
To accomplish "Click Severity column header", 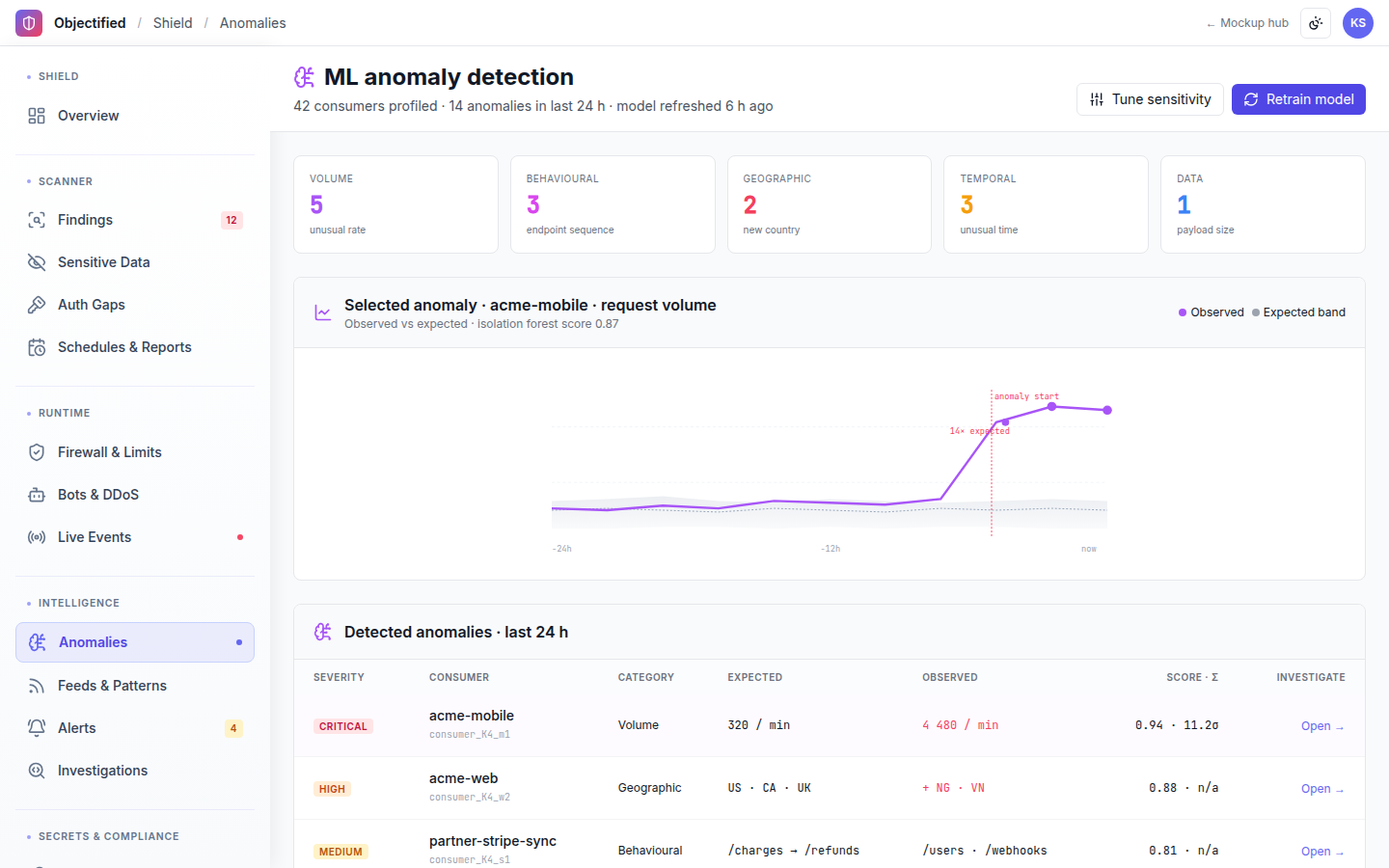I will tap(339, 677).
